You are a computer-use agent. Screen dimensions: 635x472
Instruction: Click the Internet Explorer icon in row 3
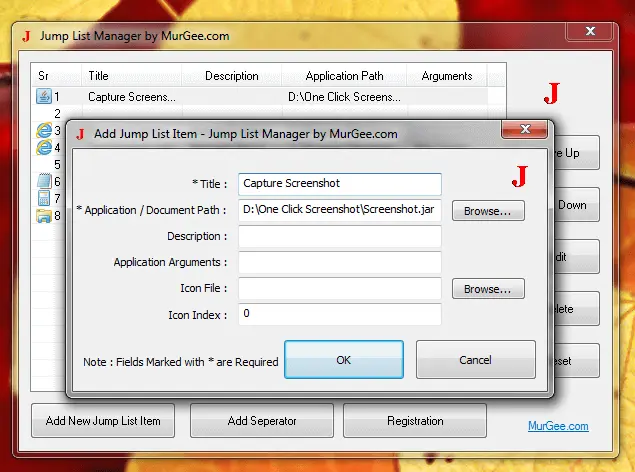pyautogui.click(x=43, y=130)
